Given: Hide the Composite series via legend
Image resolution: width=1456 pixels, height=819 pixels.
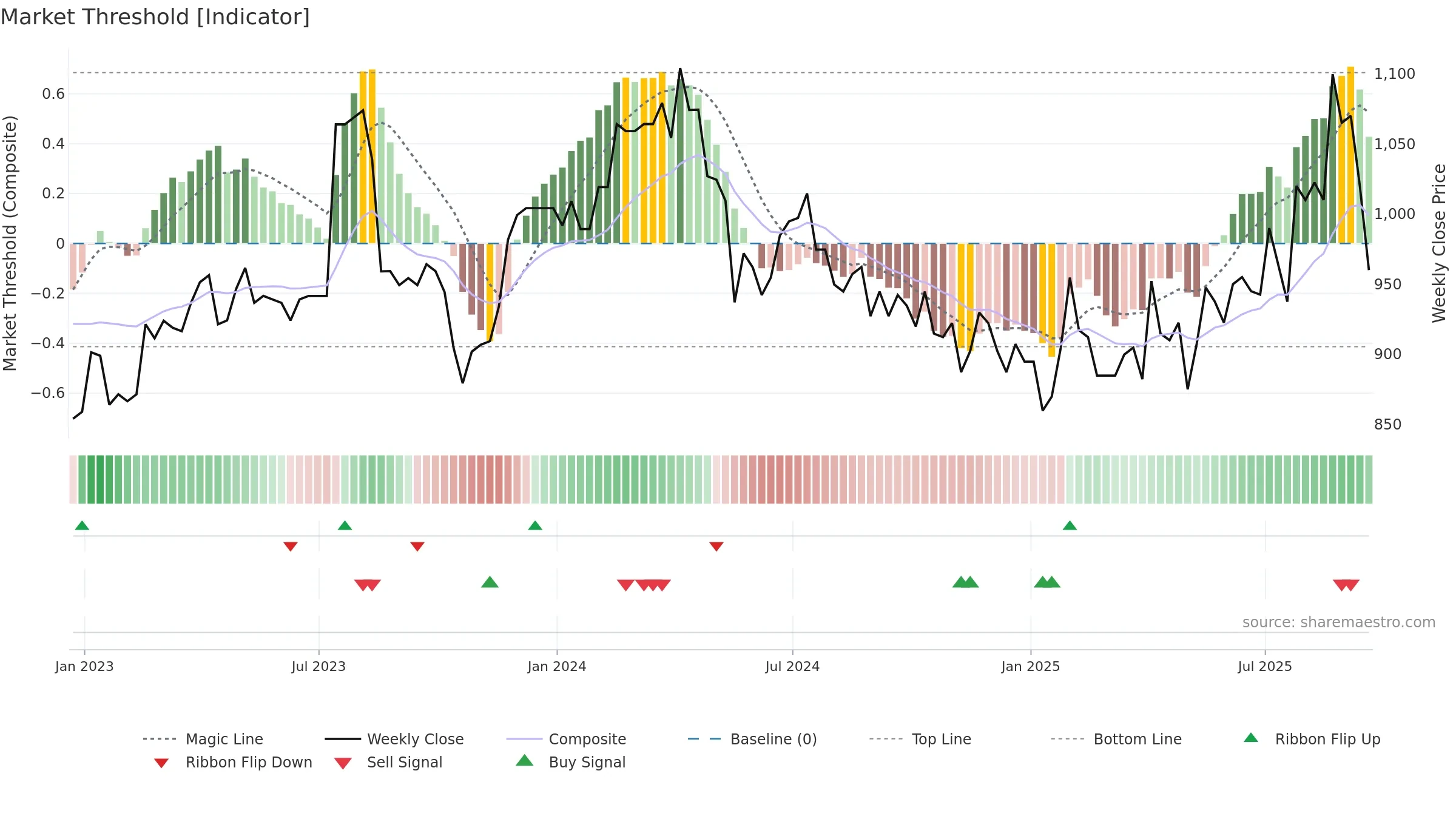Looking at the screenshot, I should click(566, 739).
